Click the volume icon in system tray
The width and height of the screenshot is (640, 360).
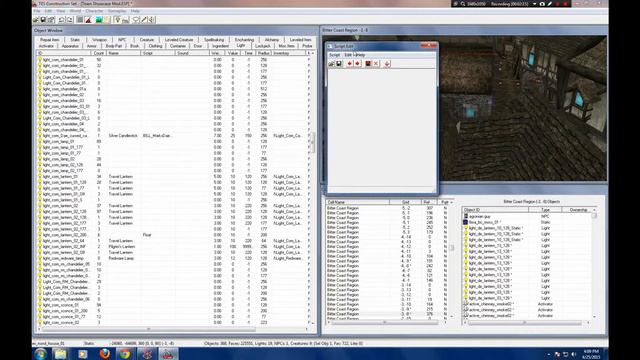point(573,354)
